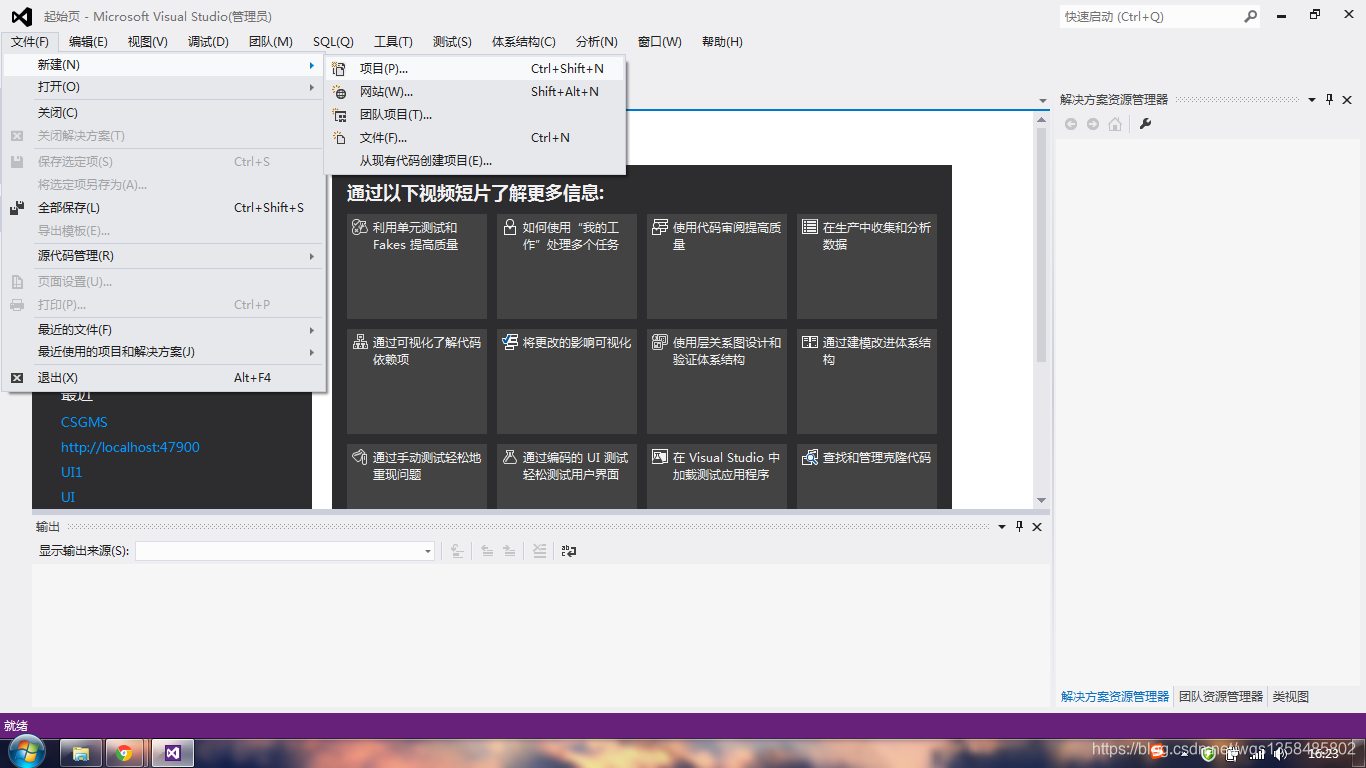This screenshot has width=1366, height=768.
Task: Click the start page scrollbar down arrow
Action: (1041, 500)
